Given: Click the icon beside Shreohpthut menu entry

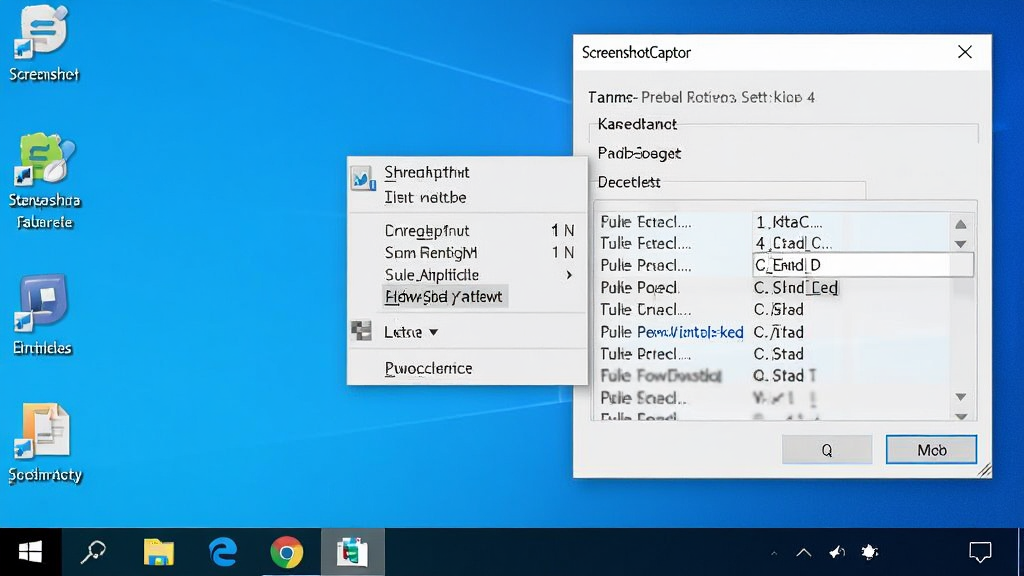Looking at the screenshot, I should pos(362,178).
